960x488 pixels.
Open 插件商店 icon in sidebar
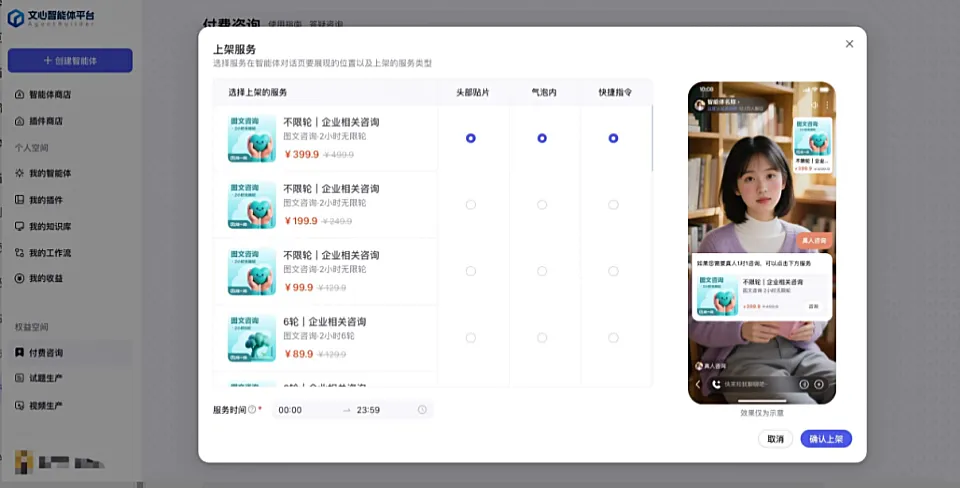pos(20,121)
